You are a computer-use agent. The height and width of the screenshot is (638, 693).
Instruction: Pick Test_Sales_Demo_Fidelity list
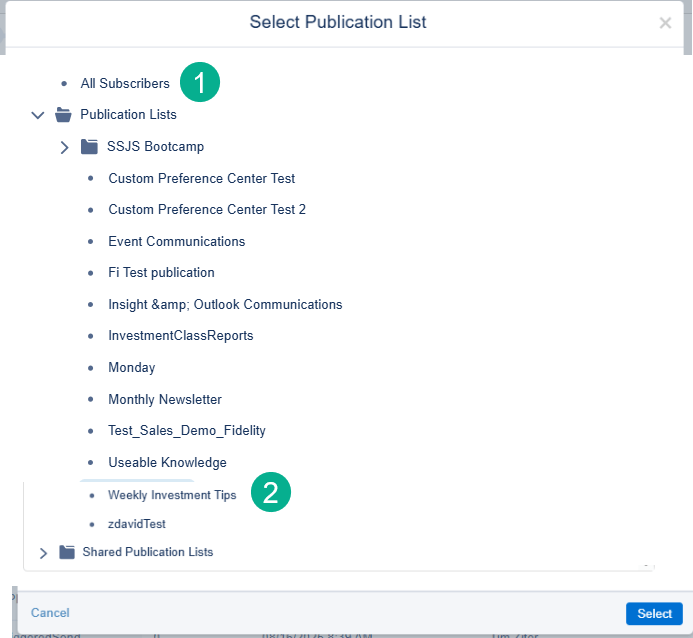(186, 431)
